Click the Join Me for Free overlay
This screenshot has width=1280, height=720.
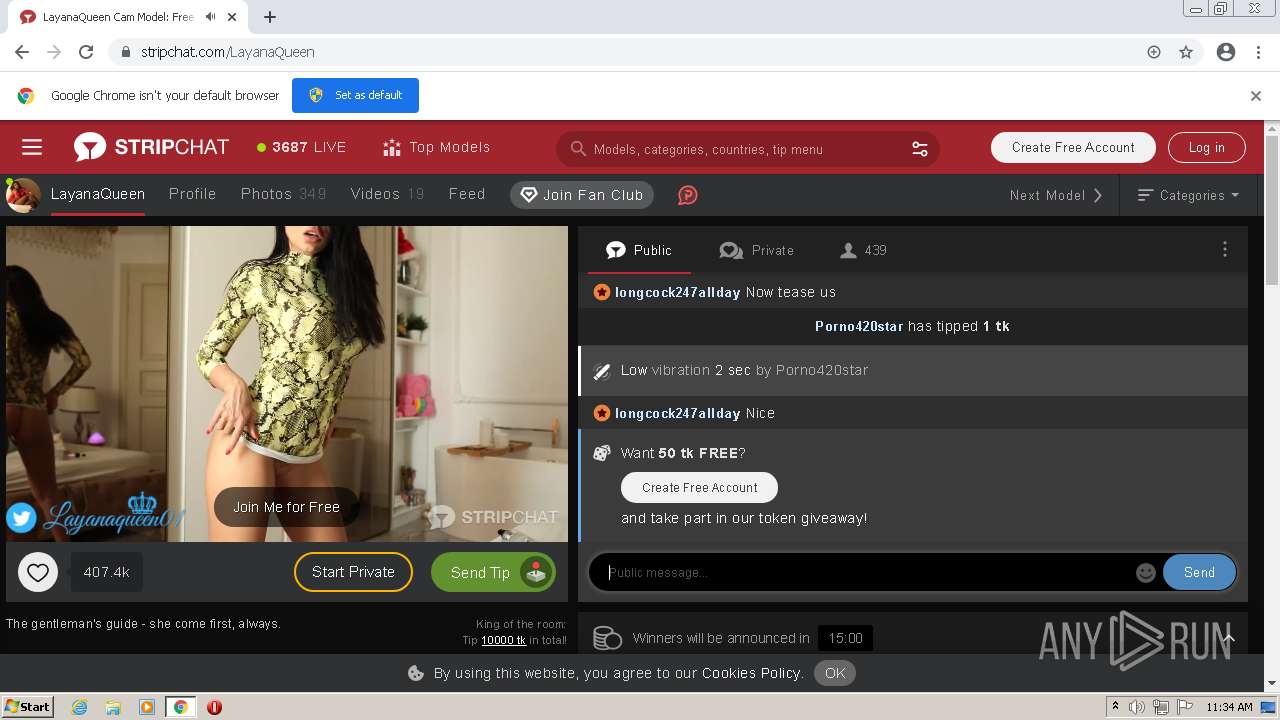pyautogui.click(x=286, y=507)
